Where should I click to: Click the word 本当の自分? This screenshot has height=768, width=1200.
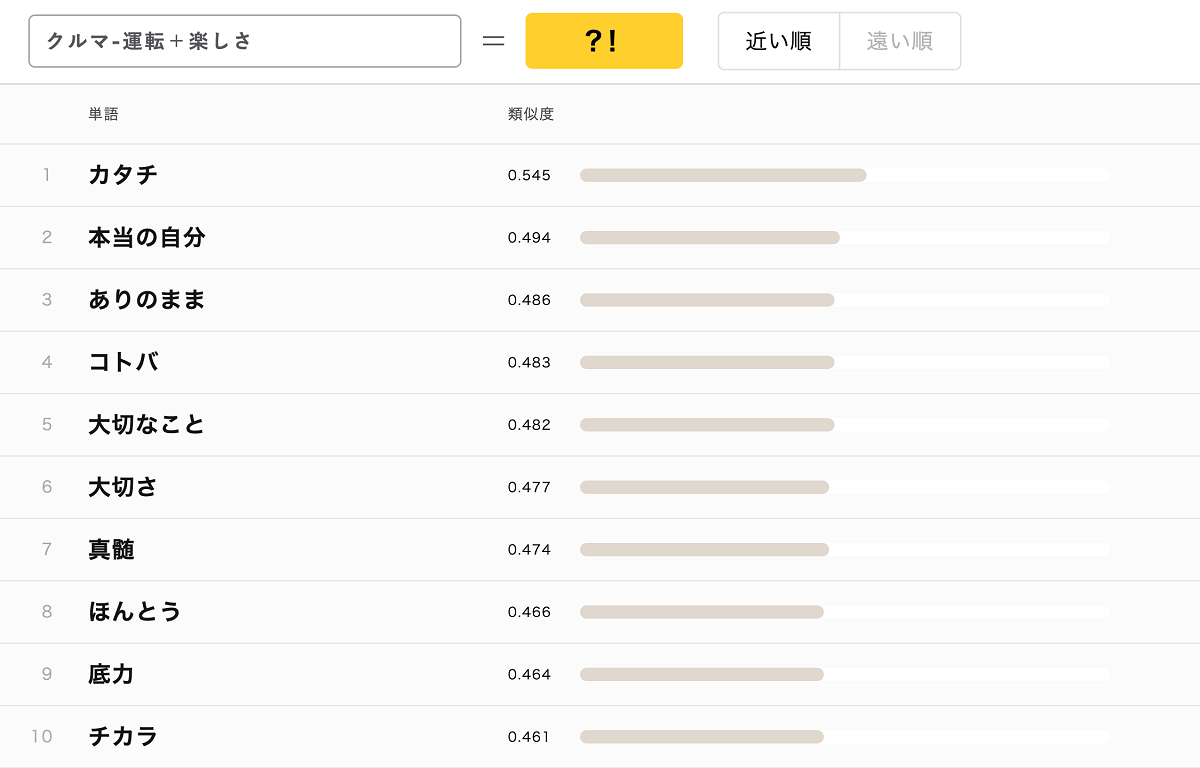(x=147, y=238)
